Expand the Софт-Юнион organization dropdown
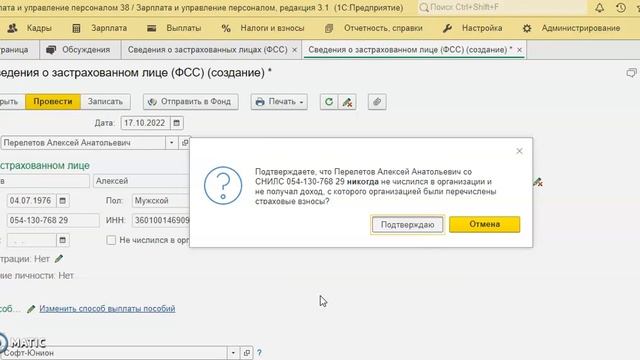This screenshot has width=640, height=360. click(x=233, y=353)
